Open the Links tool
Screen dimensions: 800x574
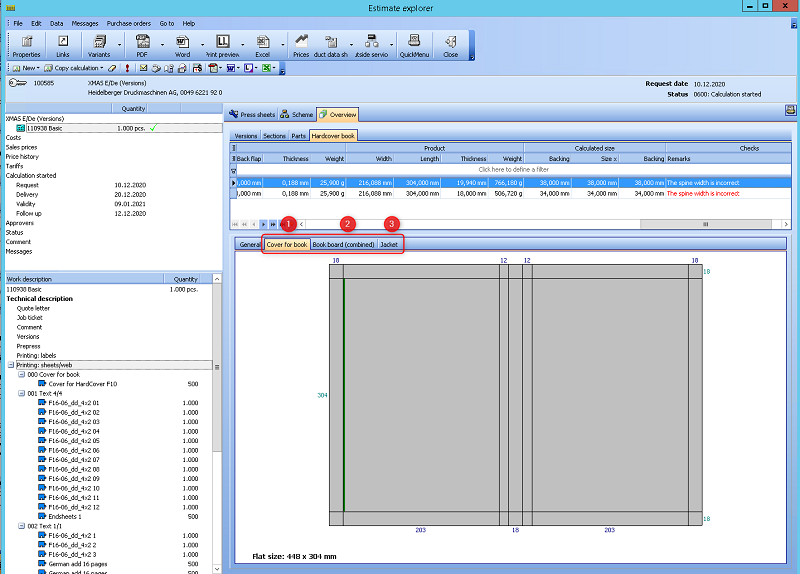63,46
